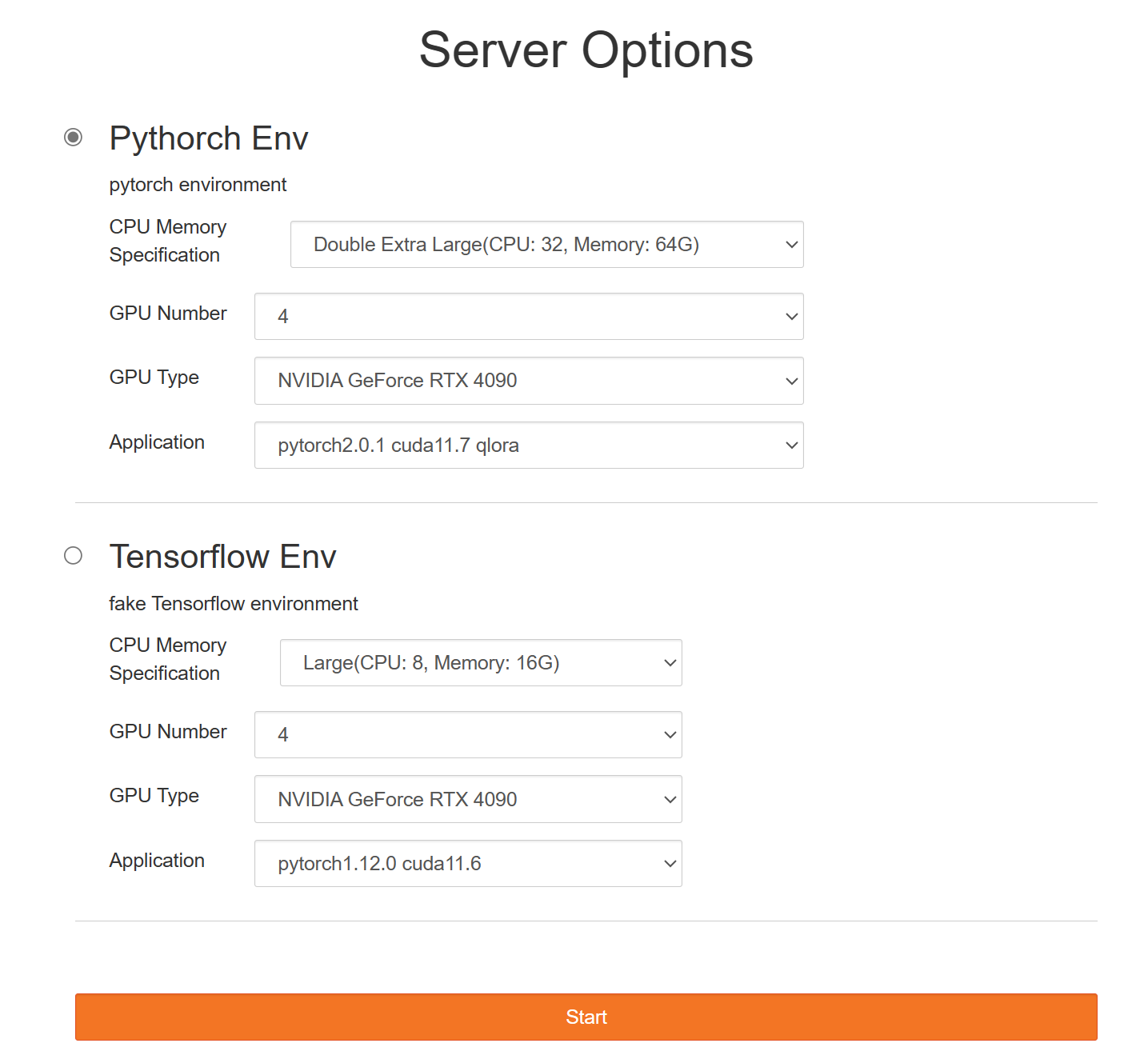Open the Tensorflow GPU Number dropdown
1148x1059 pixels.
click(468, 734)
